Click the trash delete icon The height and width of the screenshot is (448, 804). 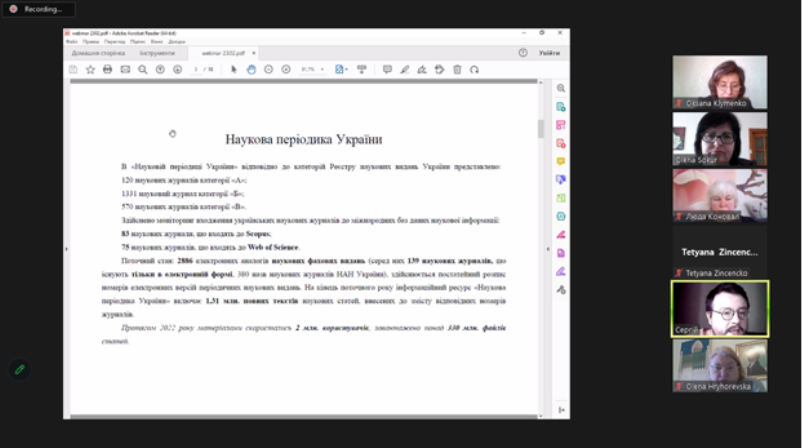coord(457,69)
